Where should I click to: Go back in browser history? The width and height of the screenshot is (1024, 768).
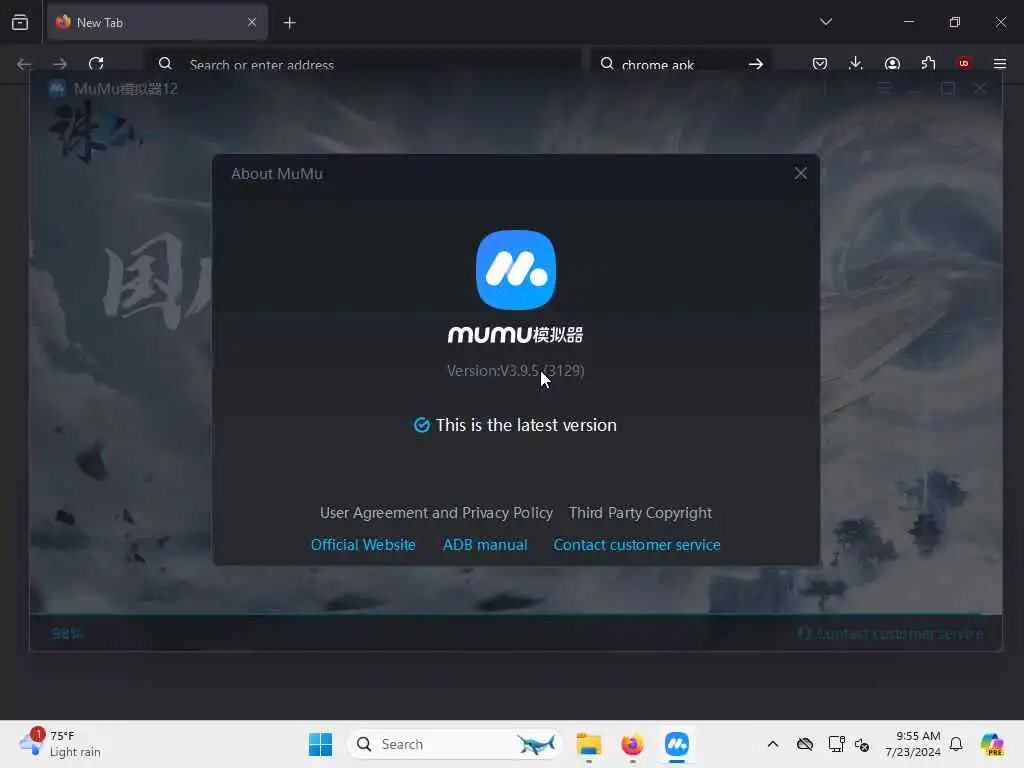[24, 64]
